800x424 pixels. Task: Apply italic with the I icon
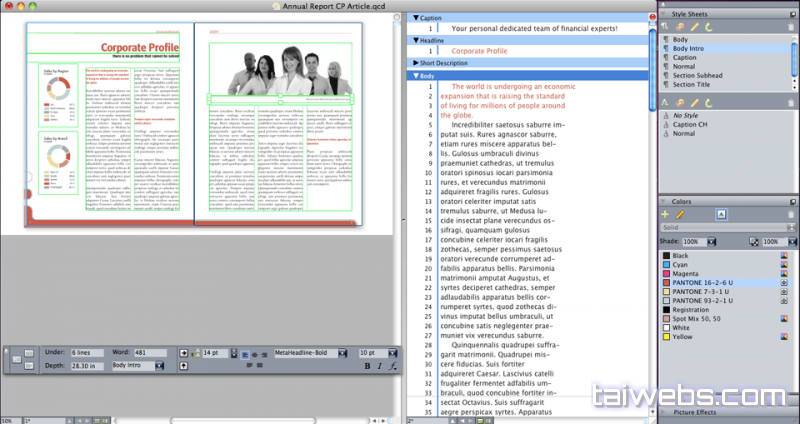pos(380,367)
